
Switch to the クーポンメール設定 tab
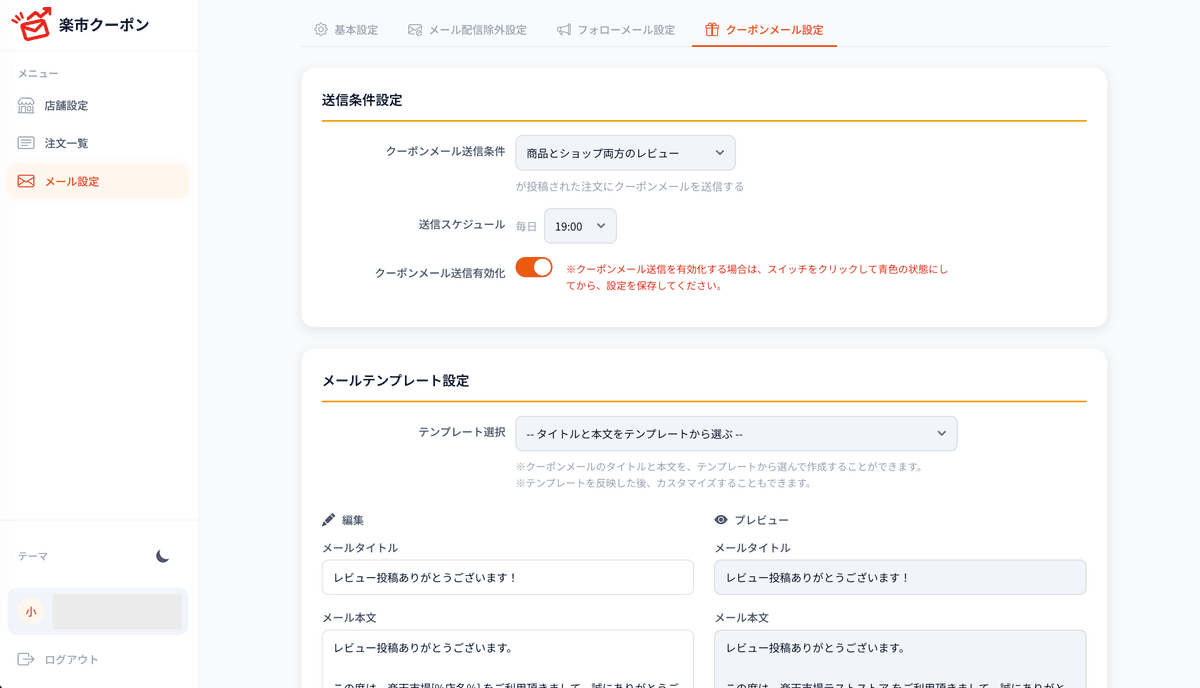click(x=764, y=30)
